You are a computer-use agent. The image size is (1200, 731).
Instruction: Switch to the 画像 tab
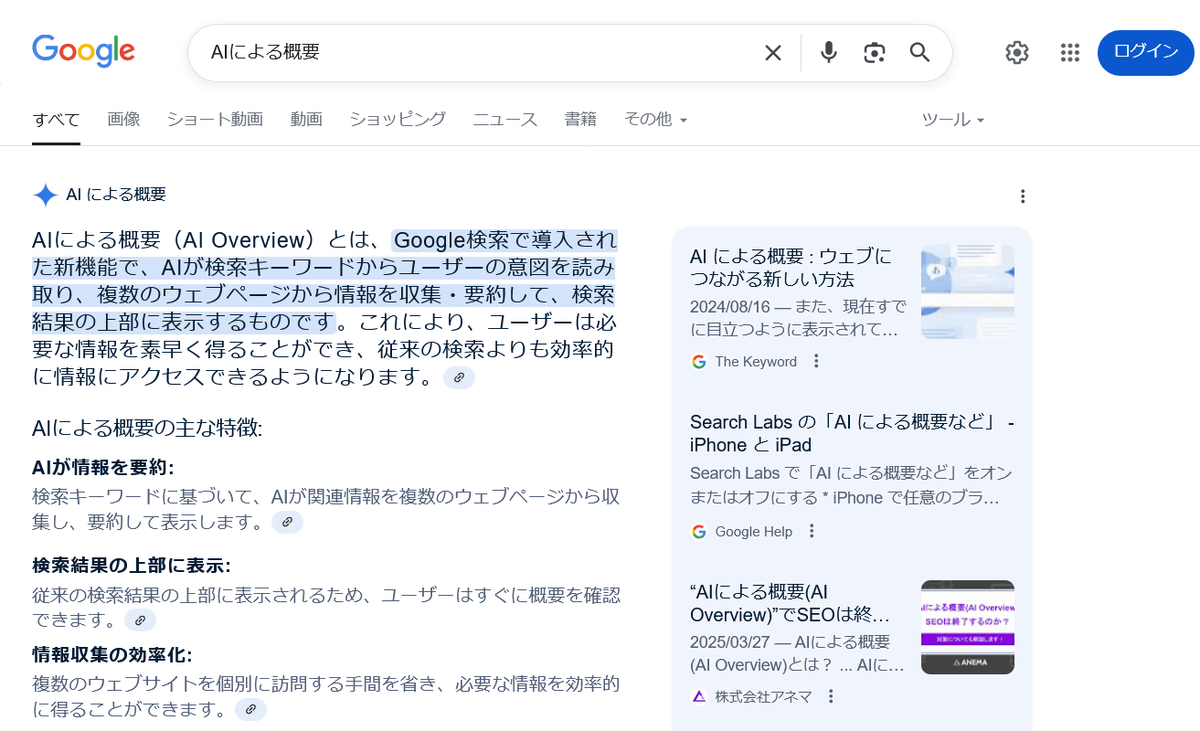123,119
